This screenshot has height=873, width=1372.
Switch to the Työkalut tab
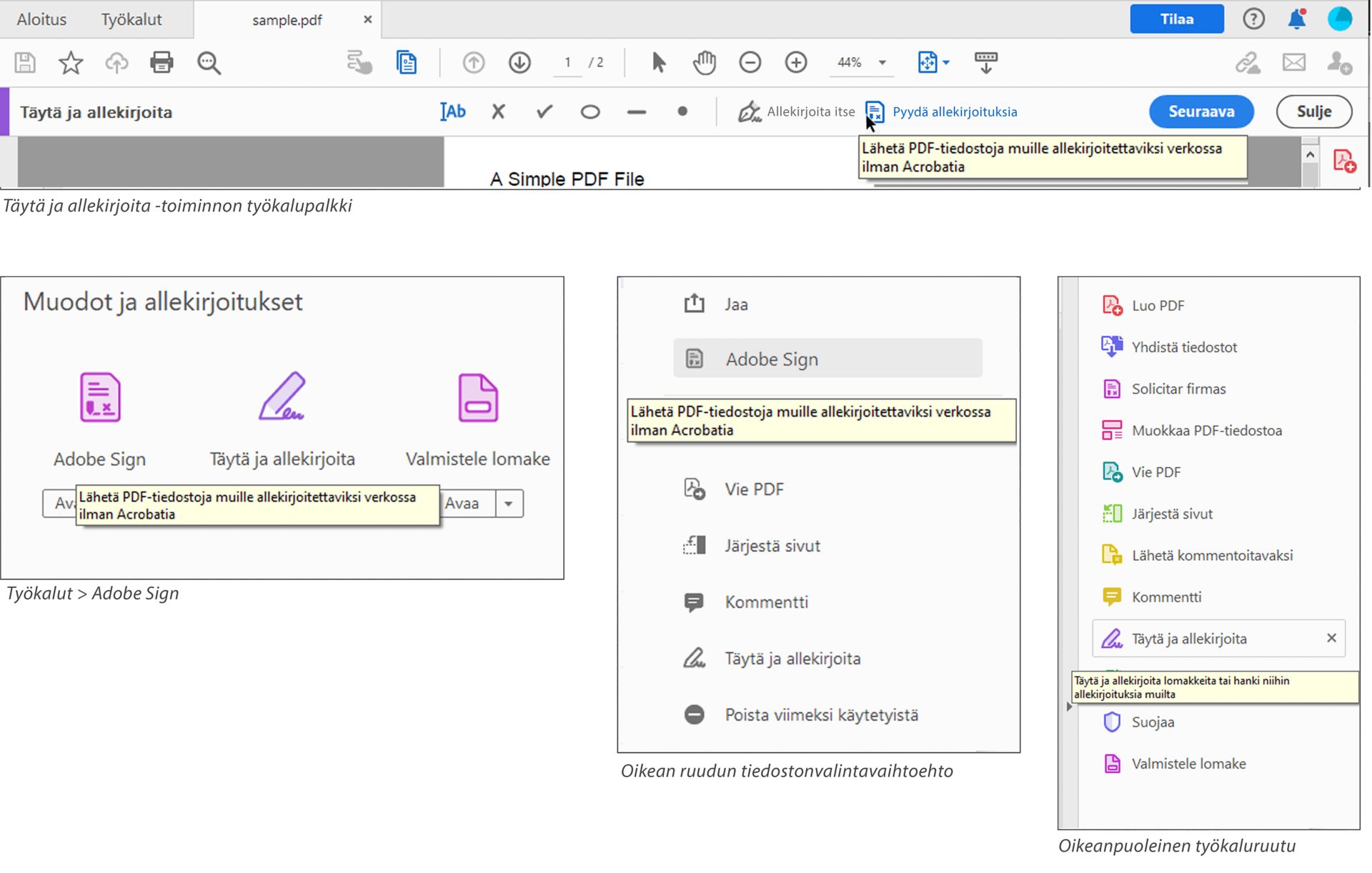[131, 19]
